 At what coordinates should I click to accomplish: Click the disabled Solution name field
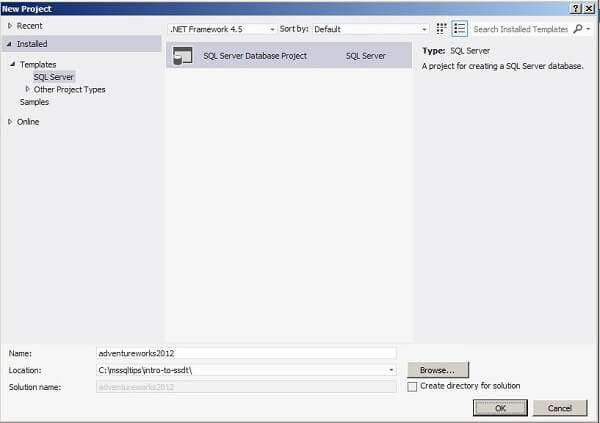(x=246, y=387)
